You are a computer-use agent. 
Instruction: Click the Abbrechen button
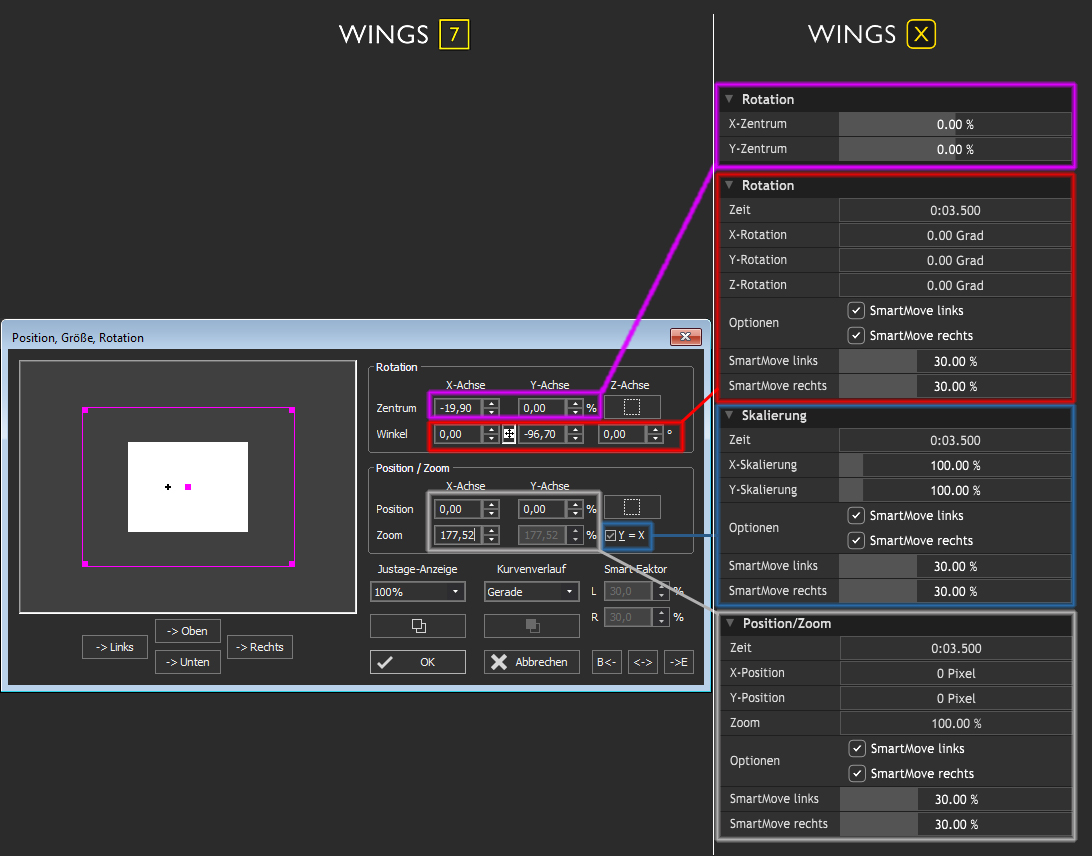pyautogui.click(x=532, y=662)
